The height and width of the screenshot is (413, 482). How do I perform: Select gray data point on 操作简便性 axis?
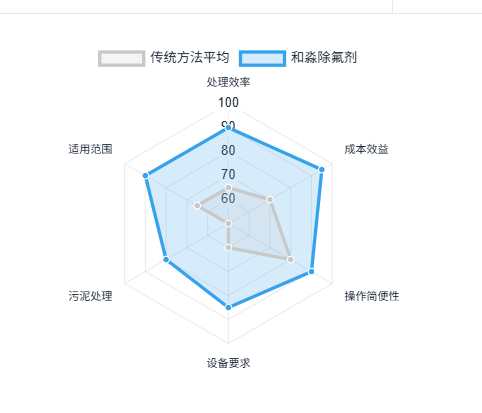[291, 260]
